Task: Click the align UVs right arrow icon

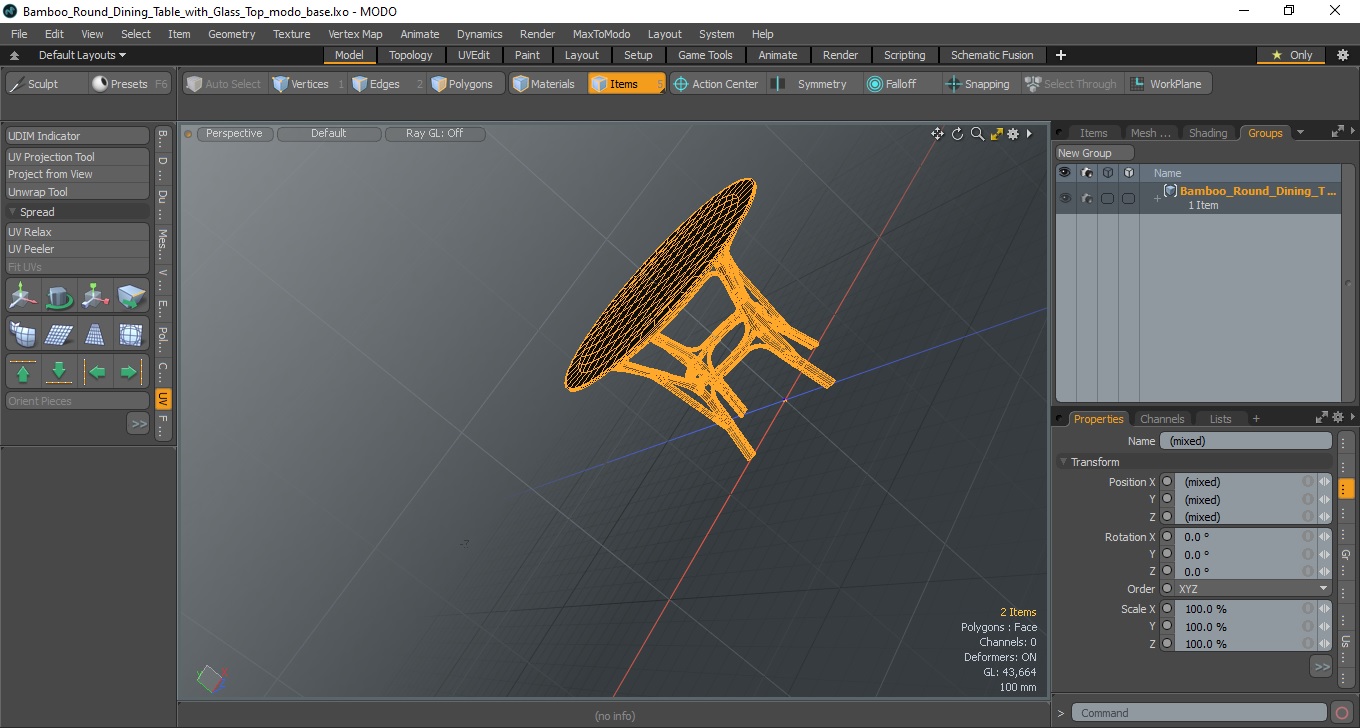Action: pos(129,372)
